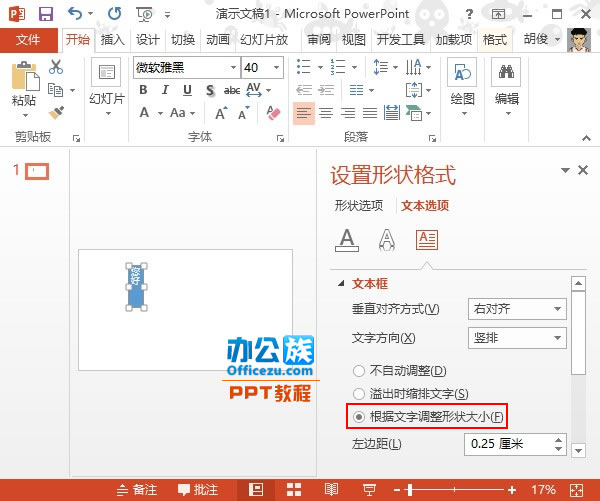Choose 根据文字调整形状大小 radio option

358,416
